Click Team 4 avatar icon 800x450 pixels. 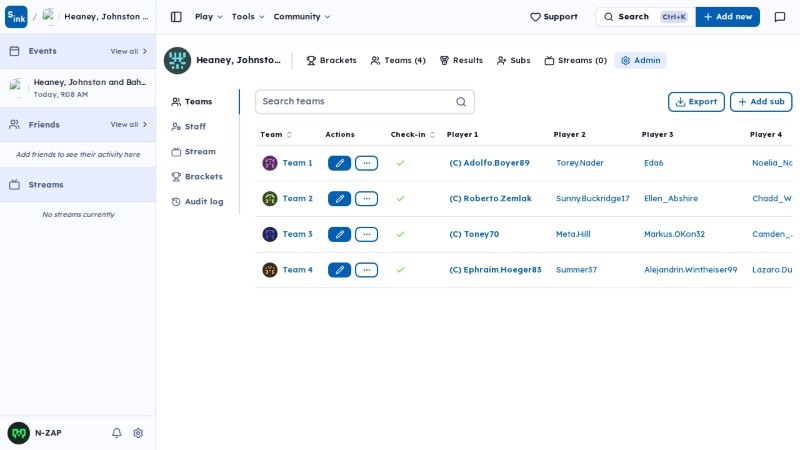(x=270, y=270)
